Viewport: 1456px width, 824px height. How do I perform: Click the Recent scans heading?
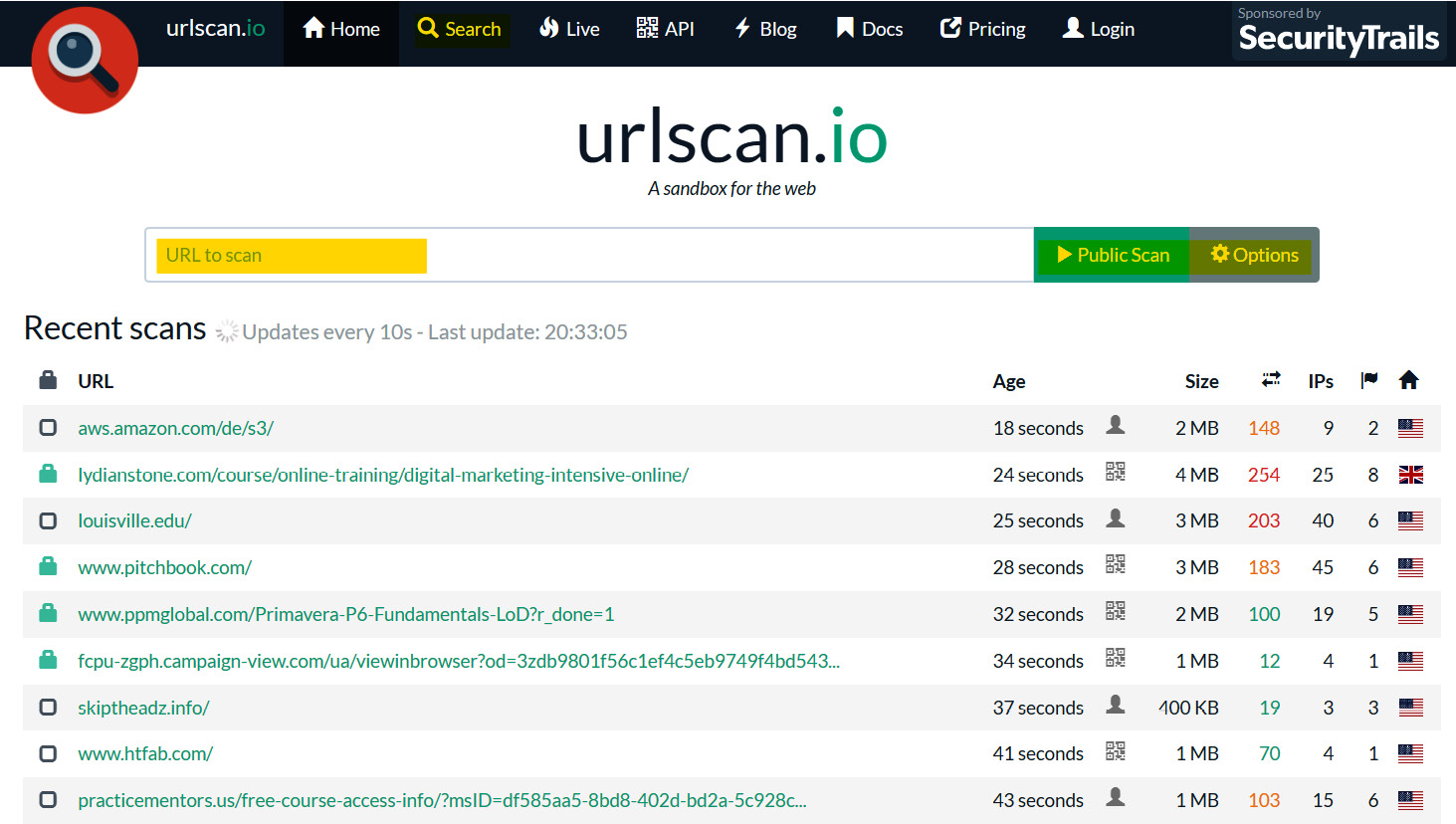pyautogui.click(x=114, y=328)
